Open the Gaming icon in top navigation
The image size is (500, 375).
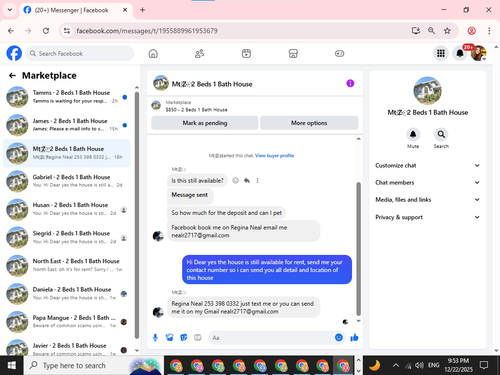pos(339,53)
